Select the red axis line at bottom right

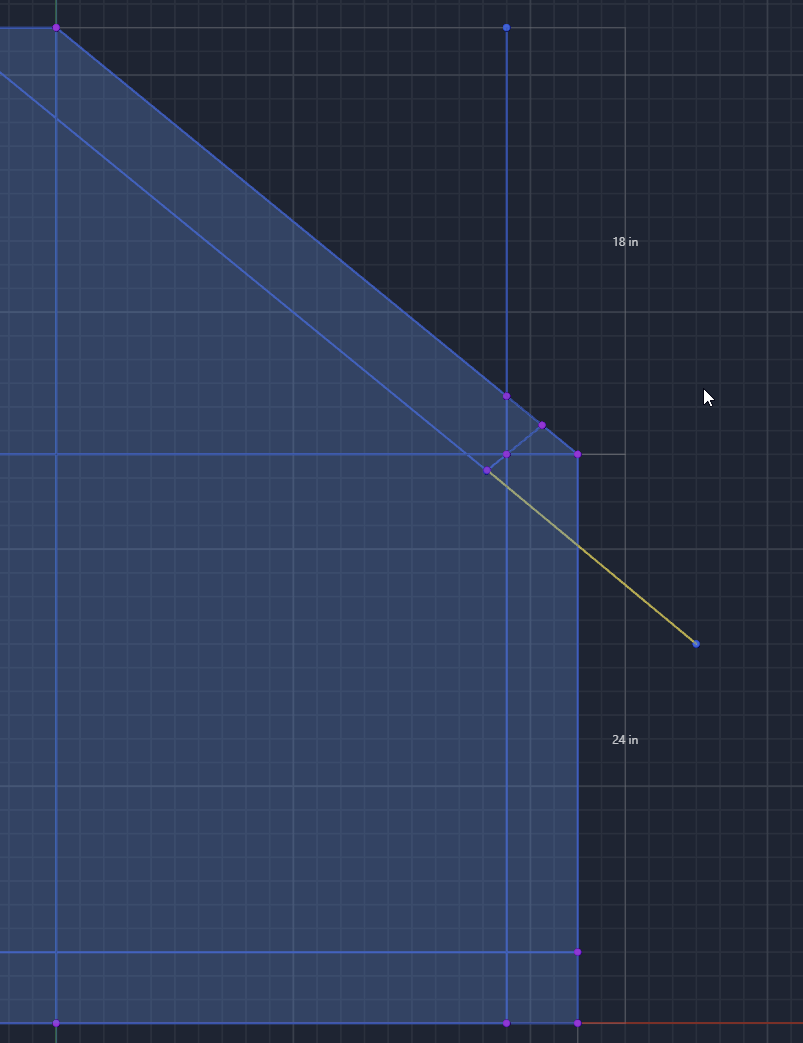click(x=700, y=1023)
